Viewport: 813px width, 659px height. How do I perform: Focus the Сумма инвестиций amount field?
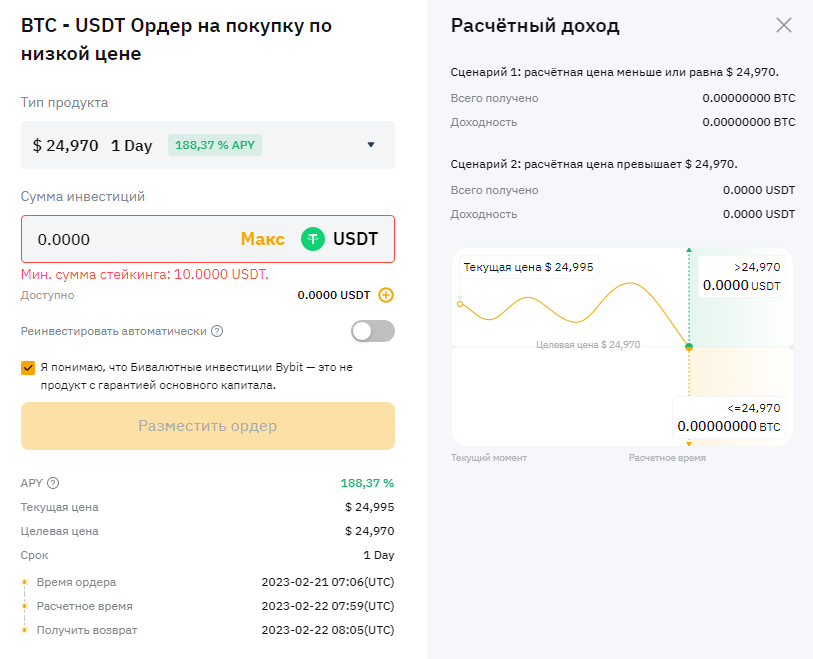point(130,239)
